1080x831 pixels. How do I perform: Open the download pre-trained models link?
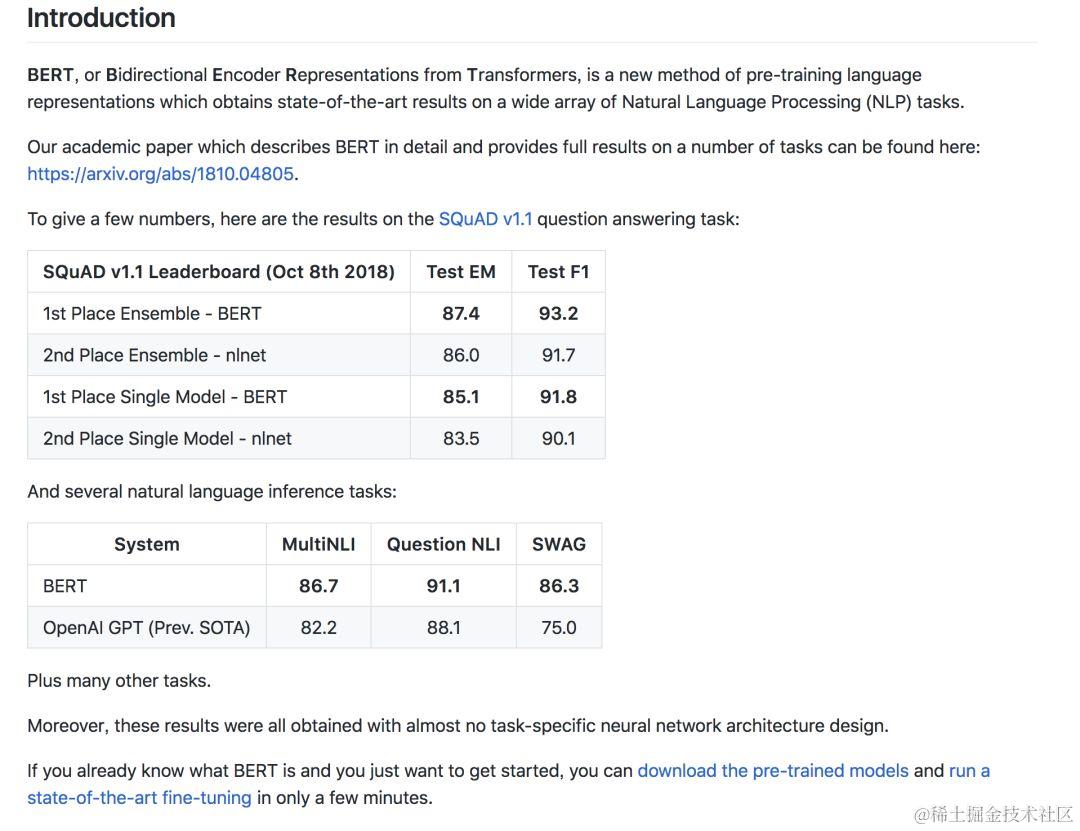pyautogui.click(x=773, y=770)
